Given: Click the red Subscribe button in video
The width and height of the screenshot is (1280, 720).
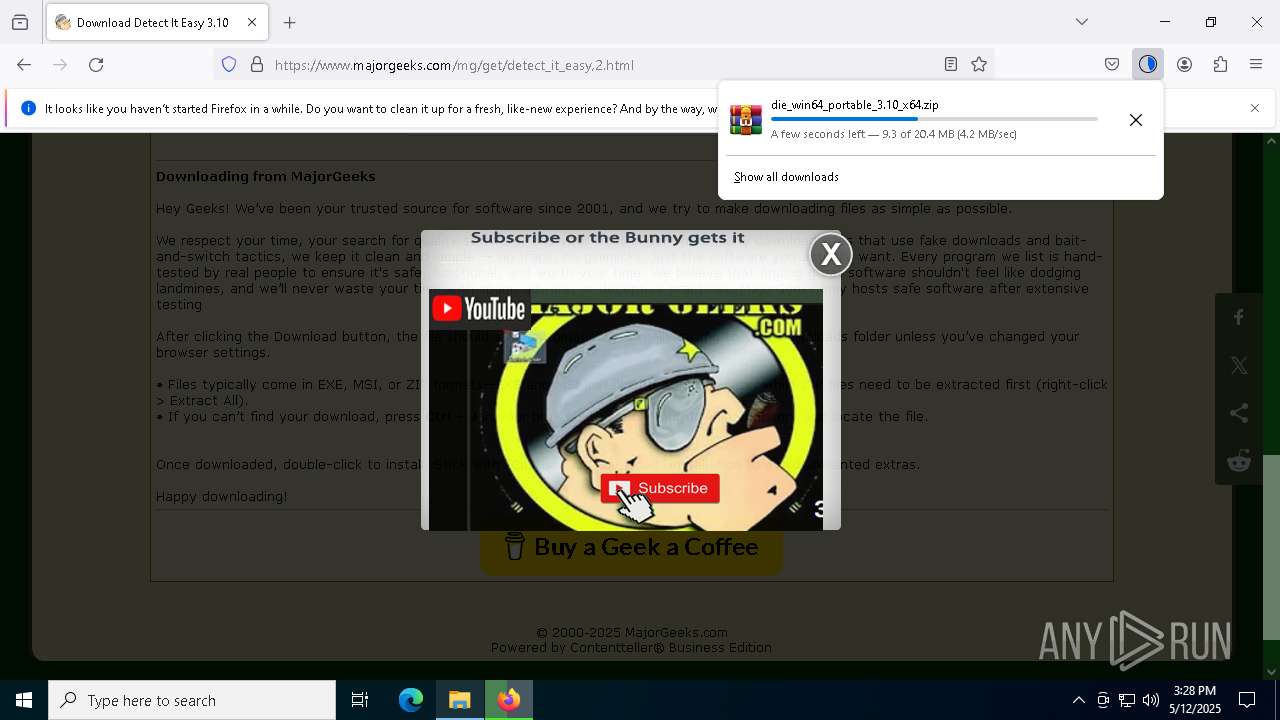Looking at the screenshot, I should coord(660,488).
